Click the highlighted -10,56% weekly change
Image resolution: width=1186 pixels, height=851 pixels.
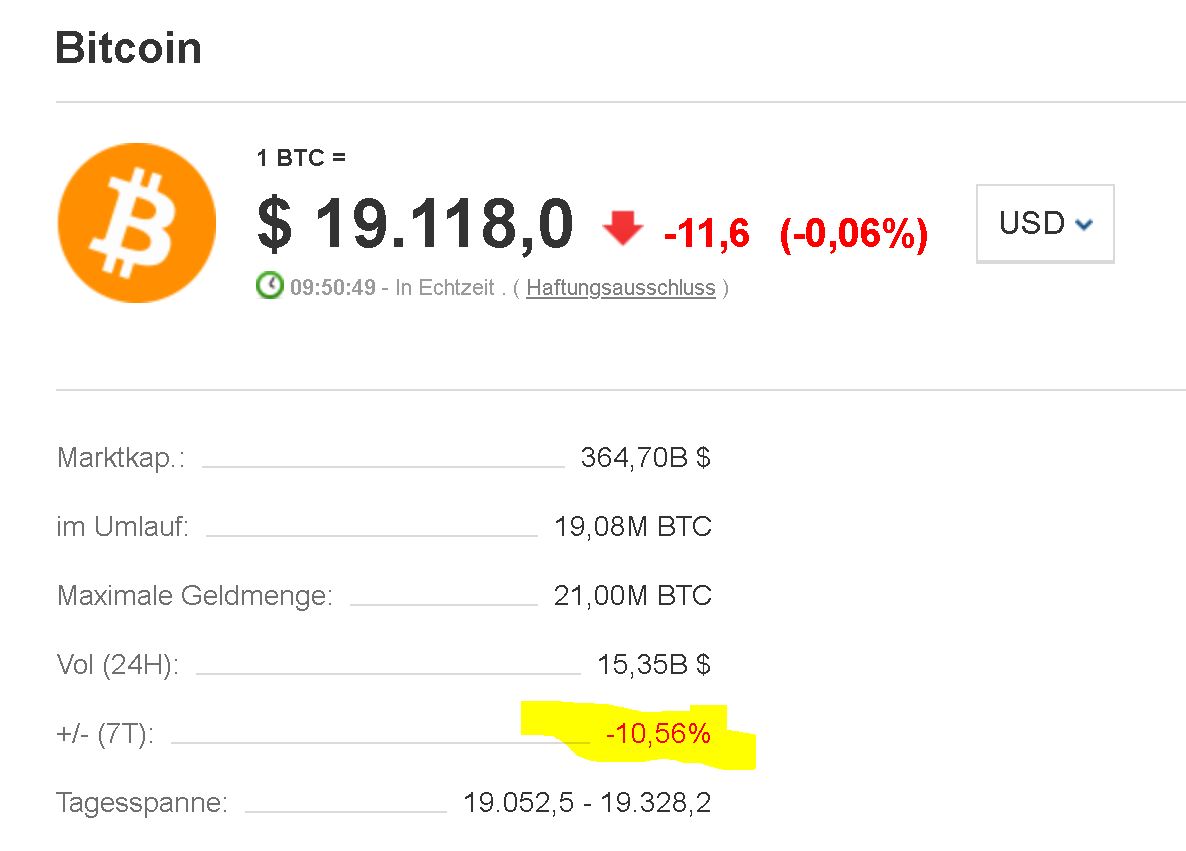[658, 734]
